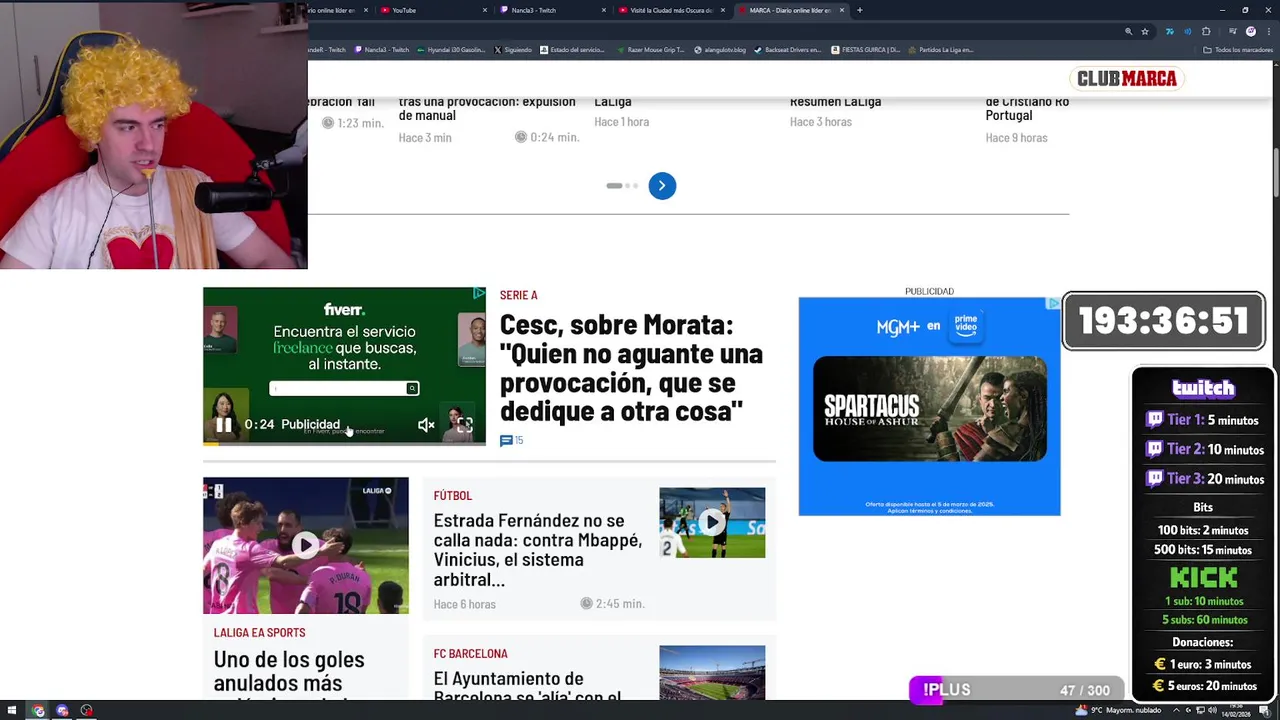Image resolution: width=1280 pixels, height=720 pixels.
Task: Bookmark this page with the star icon
Action: pyautogui.click(x=1145, y=32)
